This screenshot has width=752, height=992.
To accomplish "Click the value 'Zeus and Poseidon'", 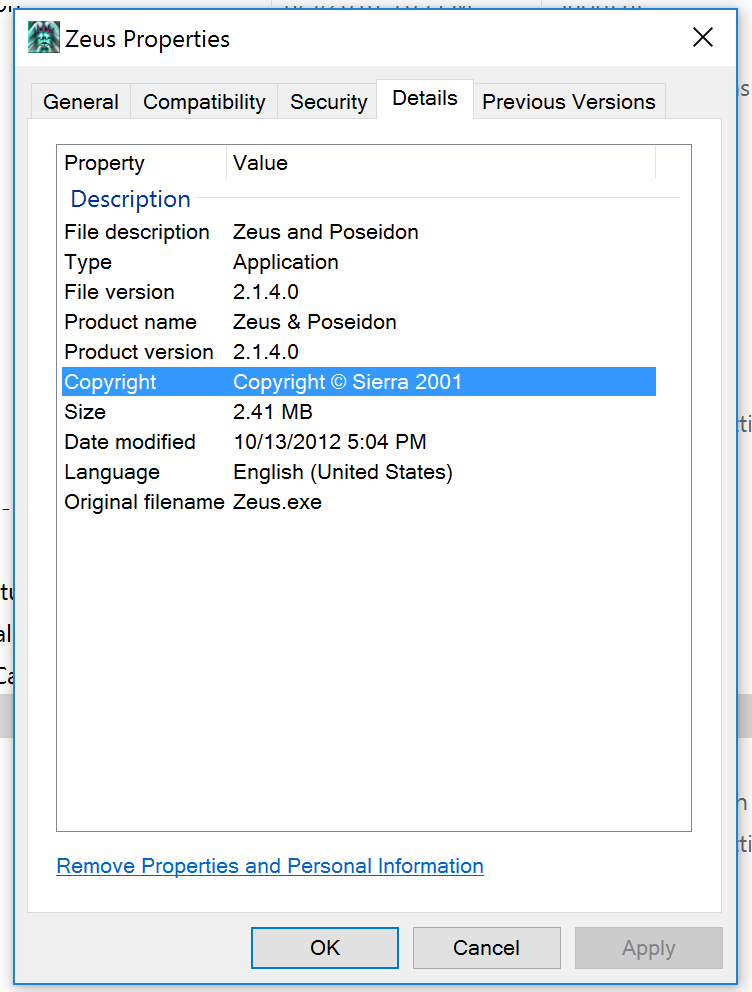I will (326, 232).
